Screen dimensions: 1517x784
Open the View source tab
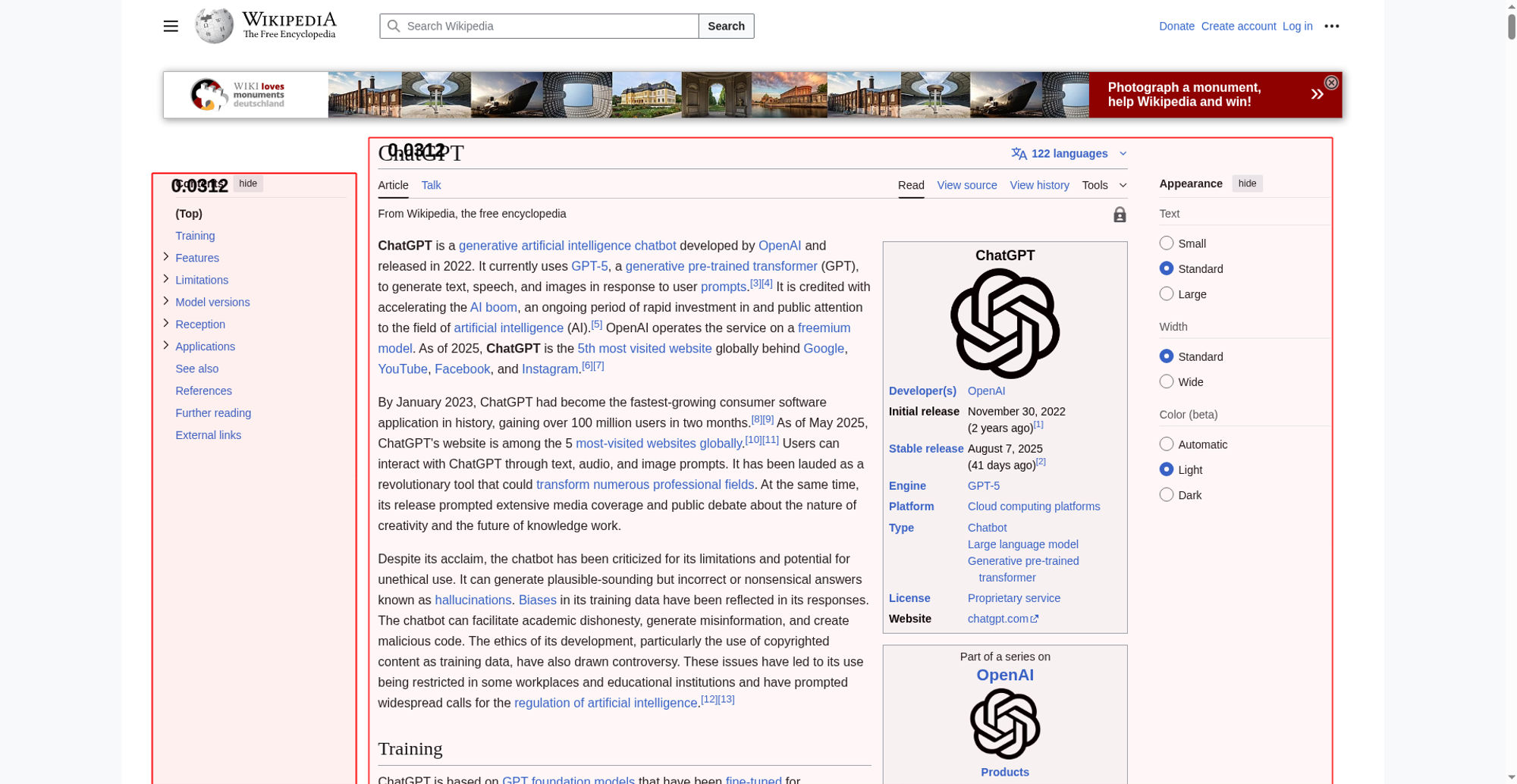click(x=967, y=185)
